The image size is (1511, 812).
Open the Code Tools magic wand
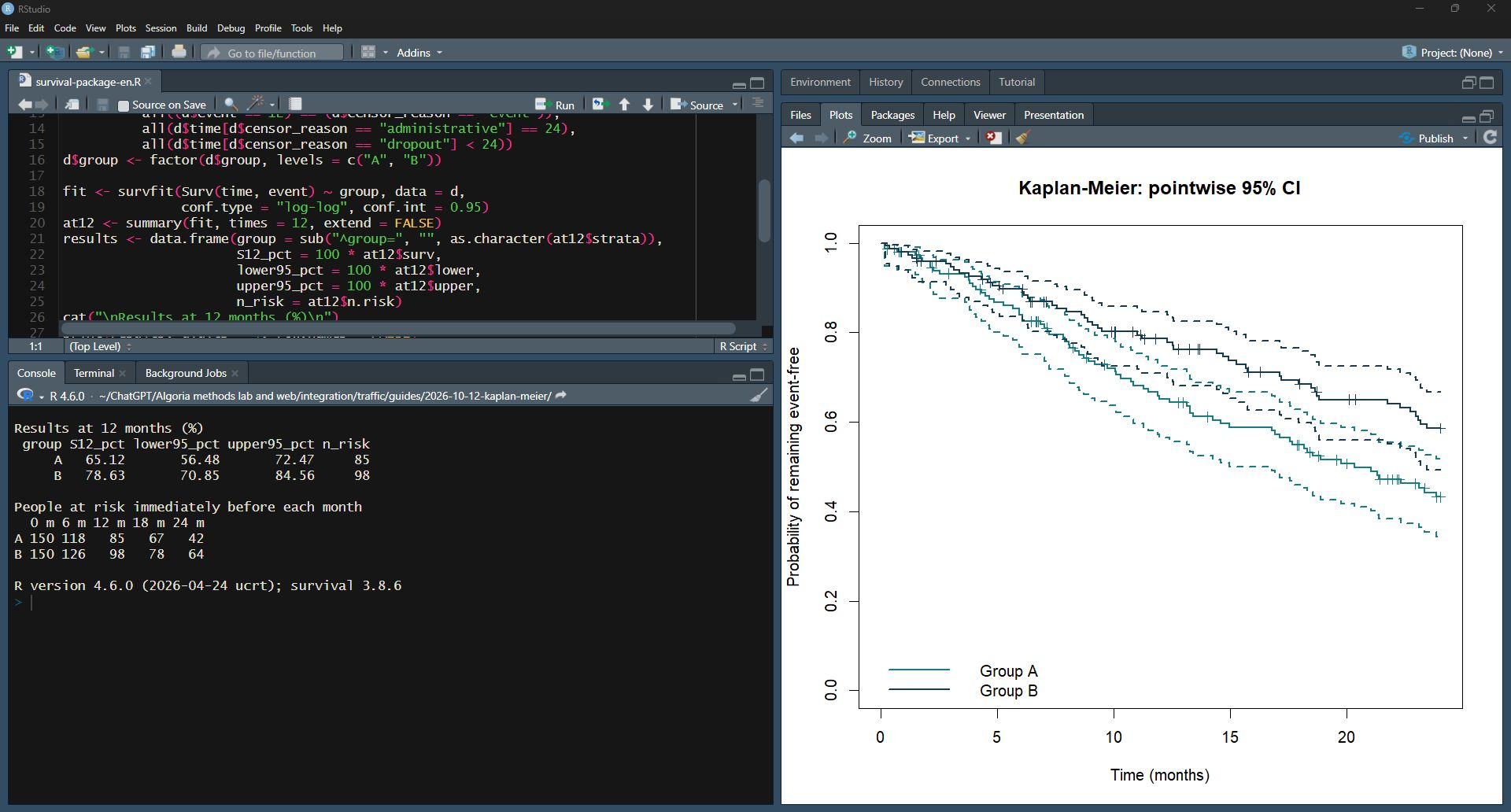coord(256,104)
